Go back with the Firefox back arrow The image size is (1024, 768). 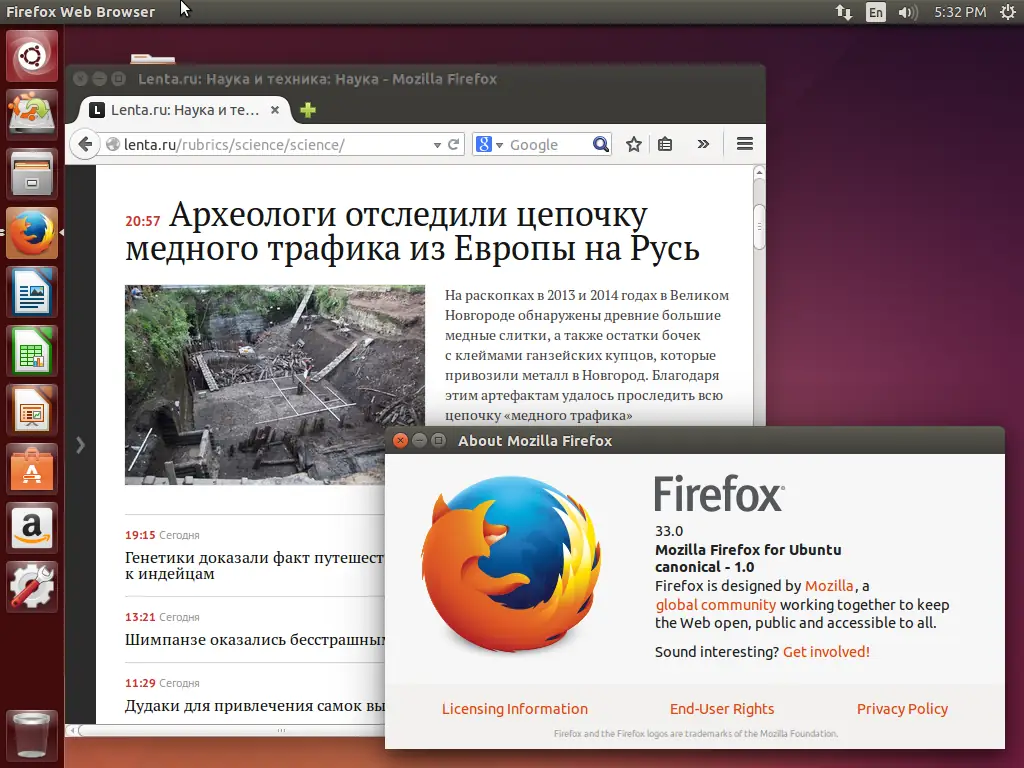click(85, 144)
